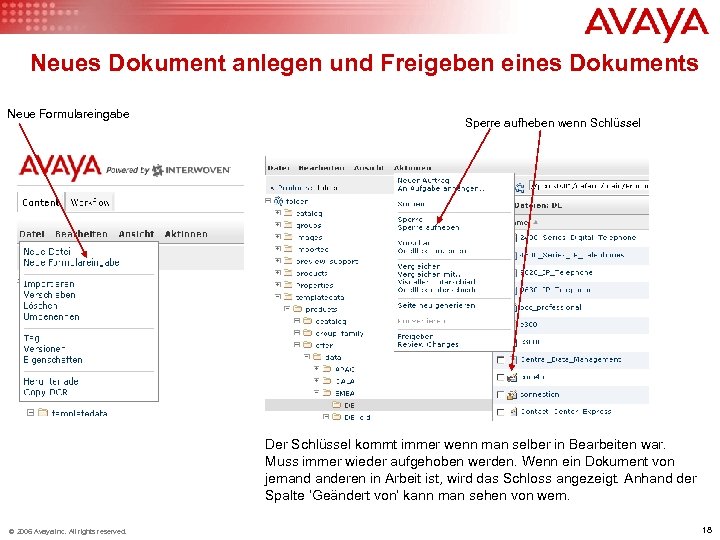This screenshot has height=540, width=720.
Task: Click the falcon root branch icon
Action: (278, 201)
